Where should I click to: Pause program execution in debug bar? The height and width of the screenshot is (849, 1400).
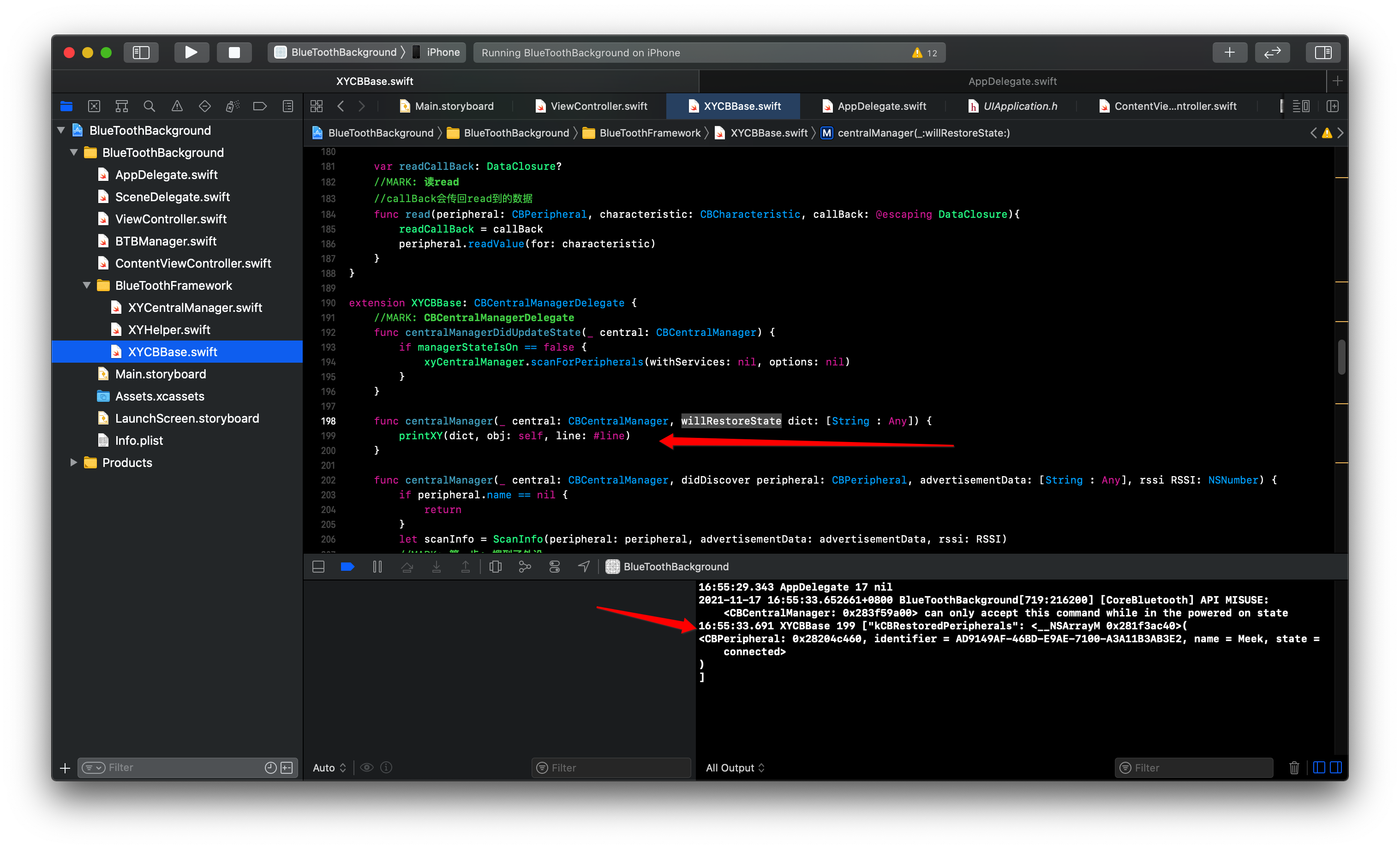click(x=377, y=567)
